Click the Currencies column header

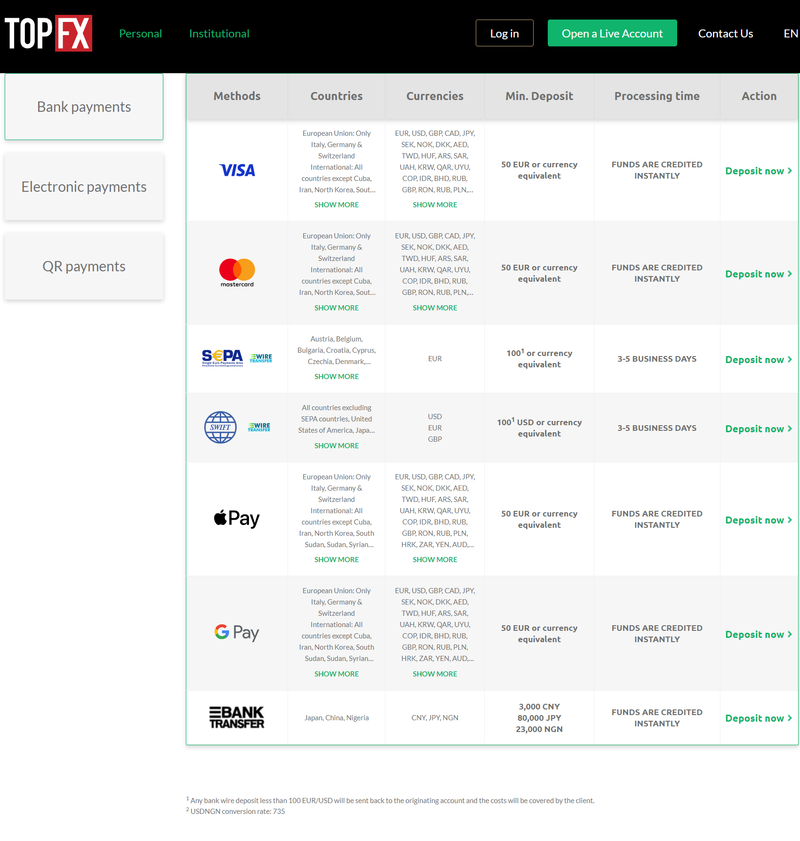435,96
